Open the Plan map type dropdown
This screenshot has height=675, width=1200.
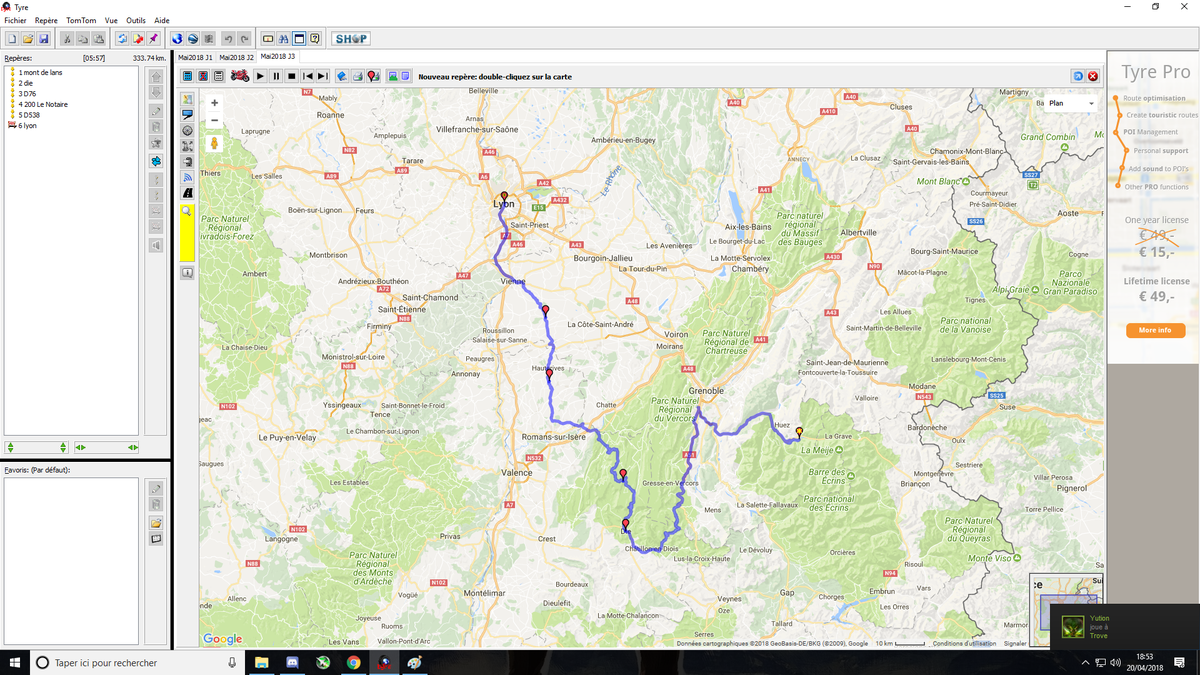coord(1070,103)
